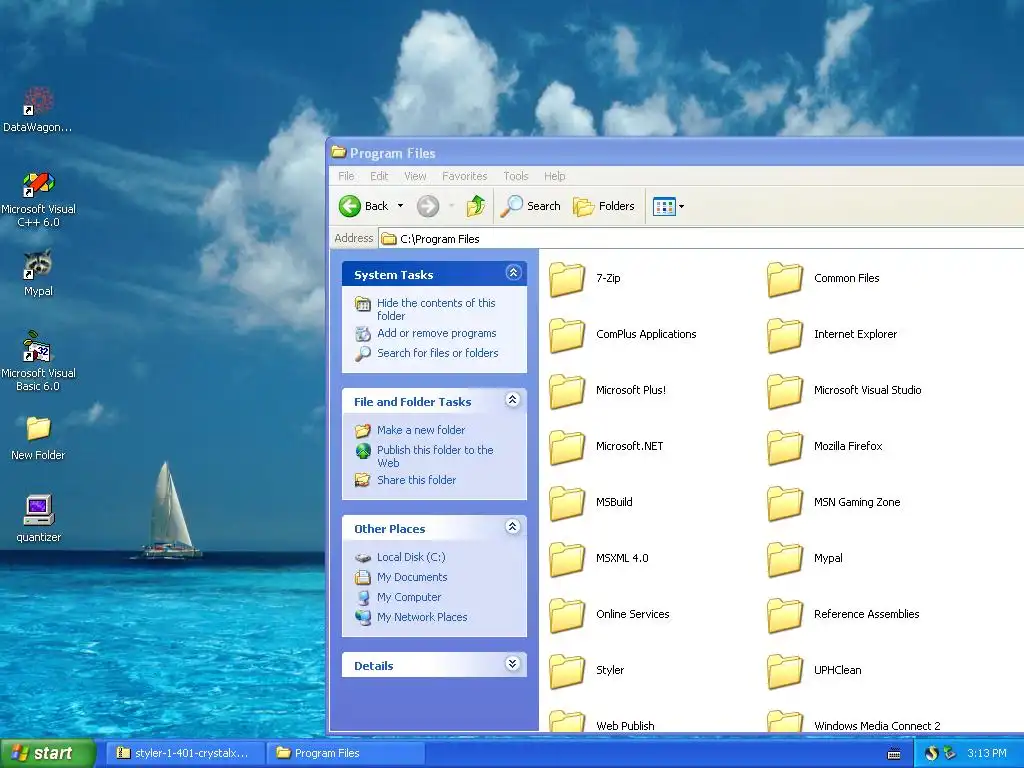Select the ComPlus Applications folder icon
The width and height of the screenshot is (1024, 768).
coord(567,336)
